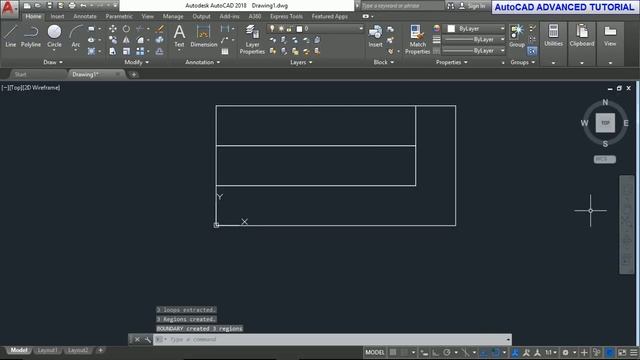Image resolution: width=640 pixels, height=360 pixels.
Task: Click the Object Color wheel icon
Action: coord(436,29)
